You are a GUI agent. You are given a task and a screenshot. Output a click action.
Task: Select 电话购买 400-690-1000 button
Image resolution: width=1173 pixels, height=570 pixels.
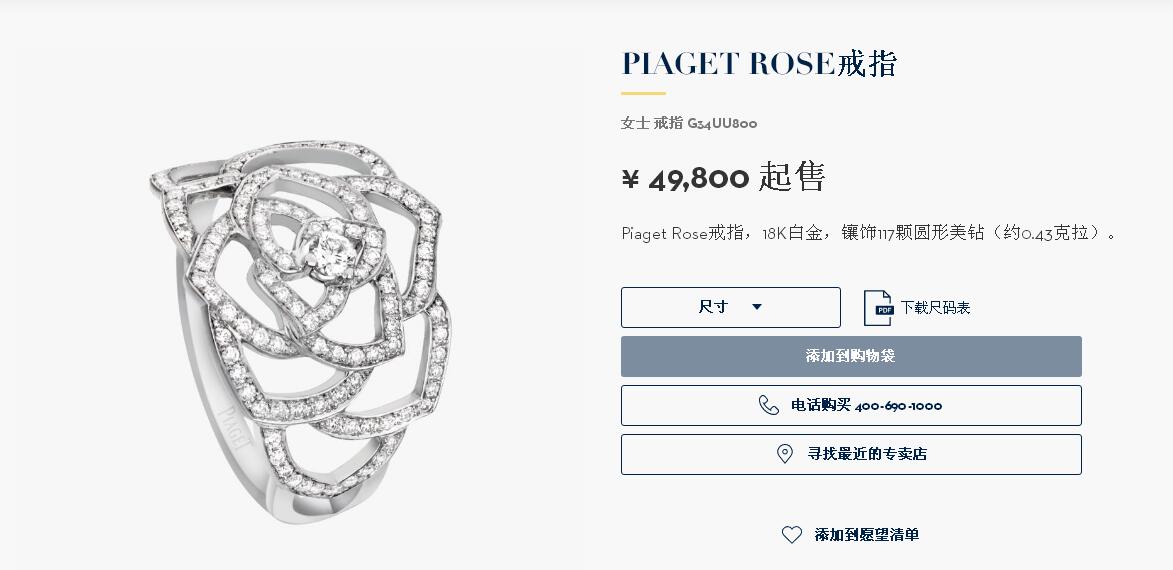pyautogui.click(x=851, y=405)
